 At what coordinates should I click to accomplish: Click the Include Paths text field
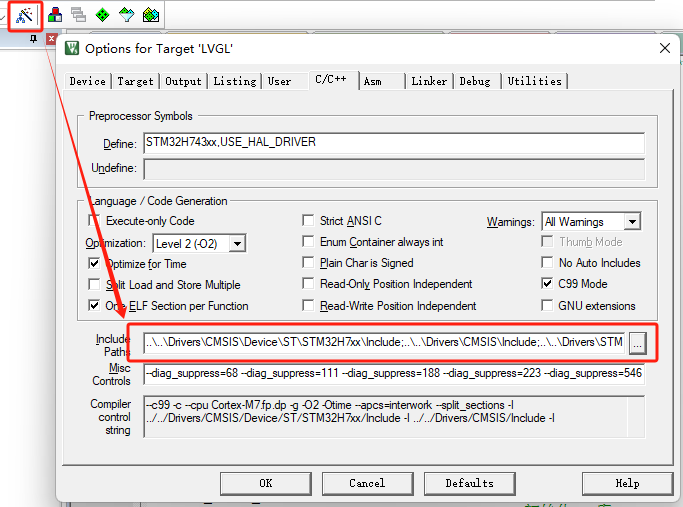tap(385, 342)
